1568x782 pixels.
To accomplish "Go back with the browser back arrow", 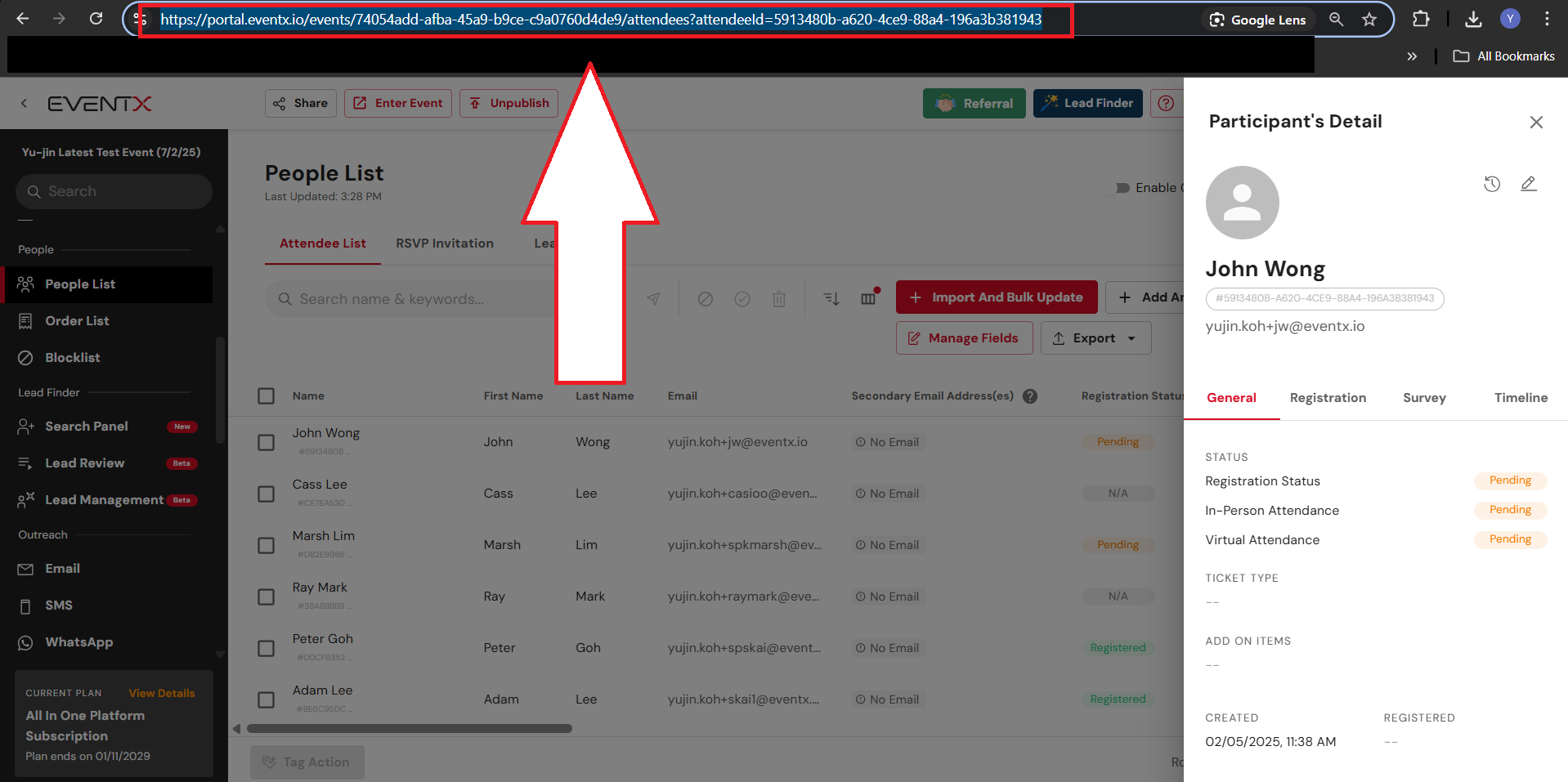I will pos(23,19).
